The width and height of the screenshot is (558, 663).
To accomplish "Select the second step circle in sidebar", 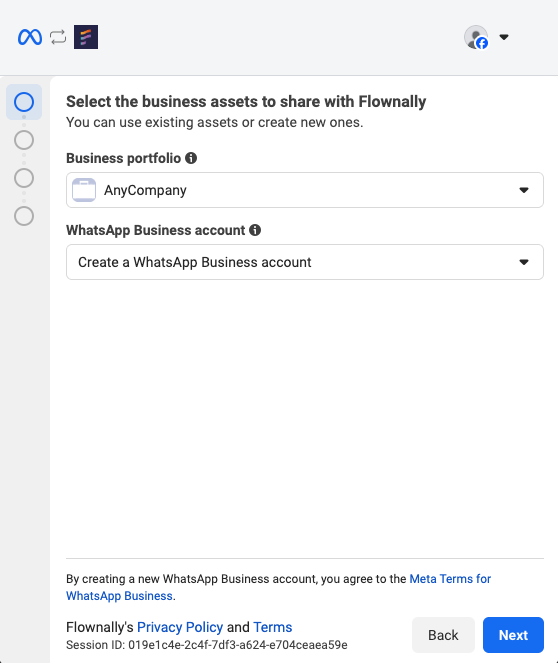I will pos(24,140).
